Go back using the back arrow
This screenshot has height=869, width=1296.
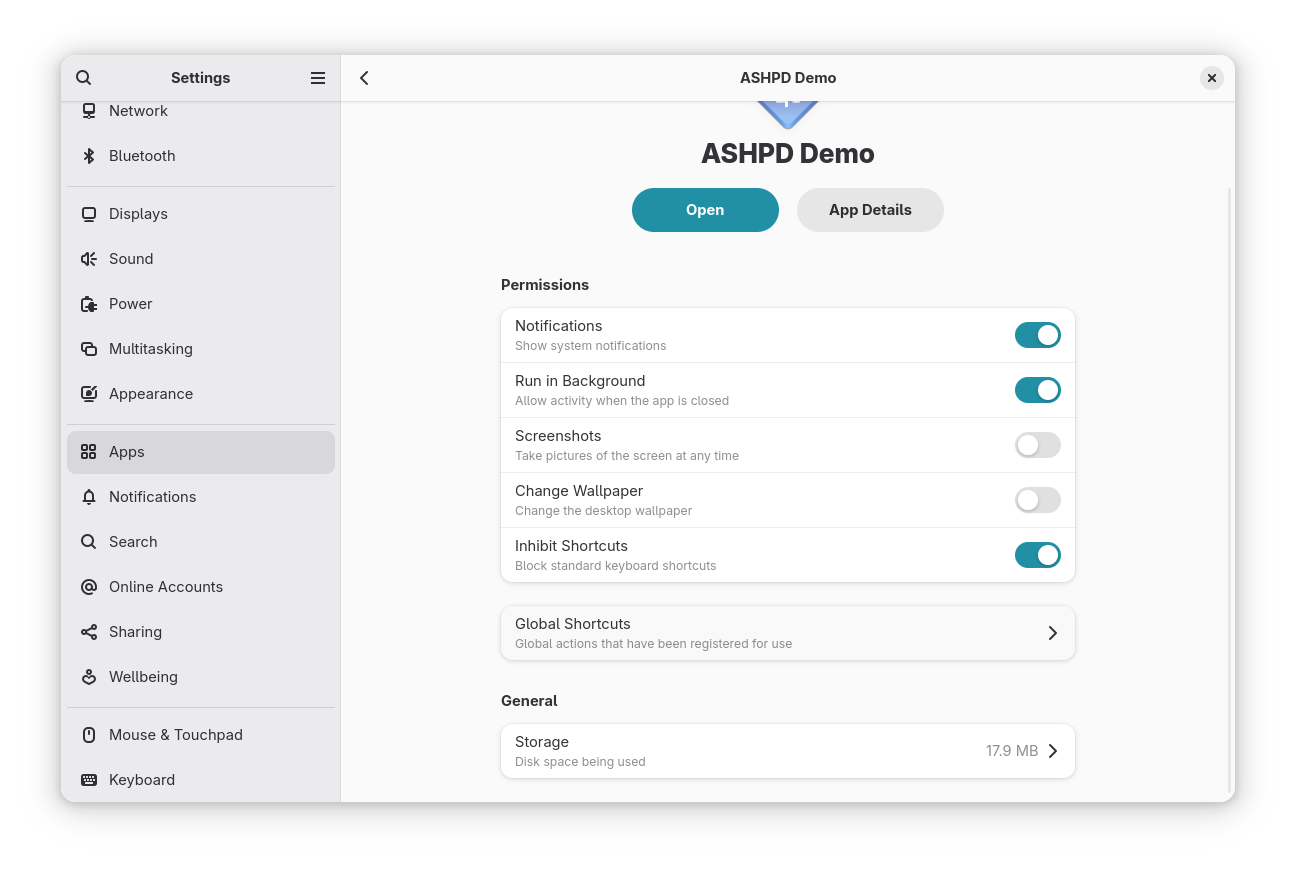[x=364, y=78]
